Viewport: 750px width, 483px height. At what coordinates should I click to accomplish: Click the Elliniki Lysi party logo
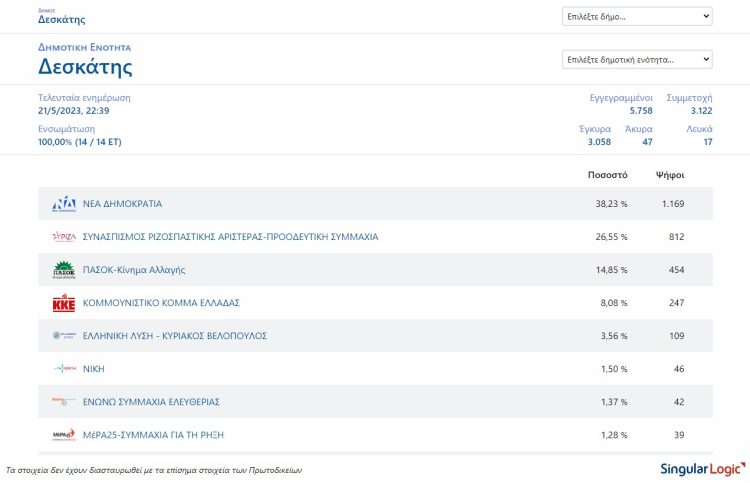(x=64, y=336)
